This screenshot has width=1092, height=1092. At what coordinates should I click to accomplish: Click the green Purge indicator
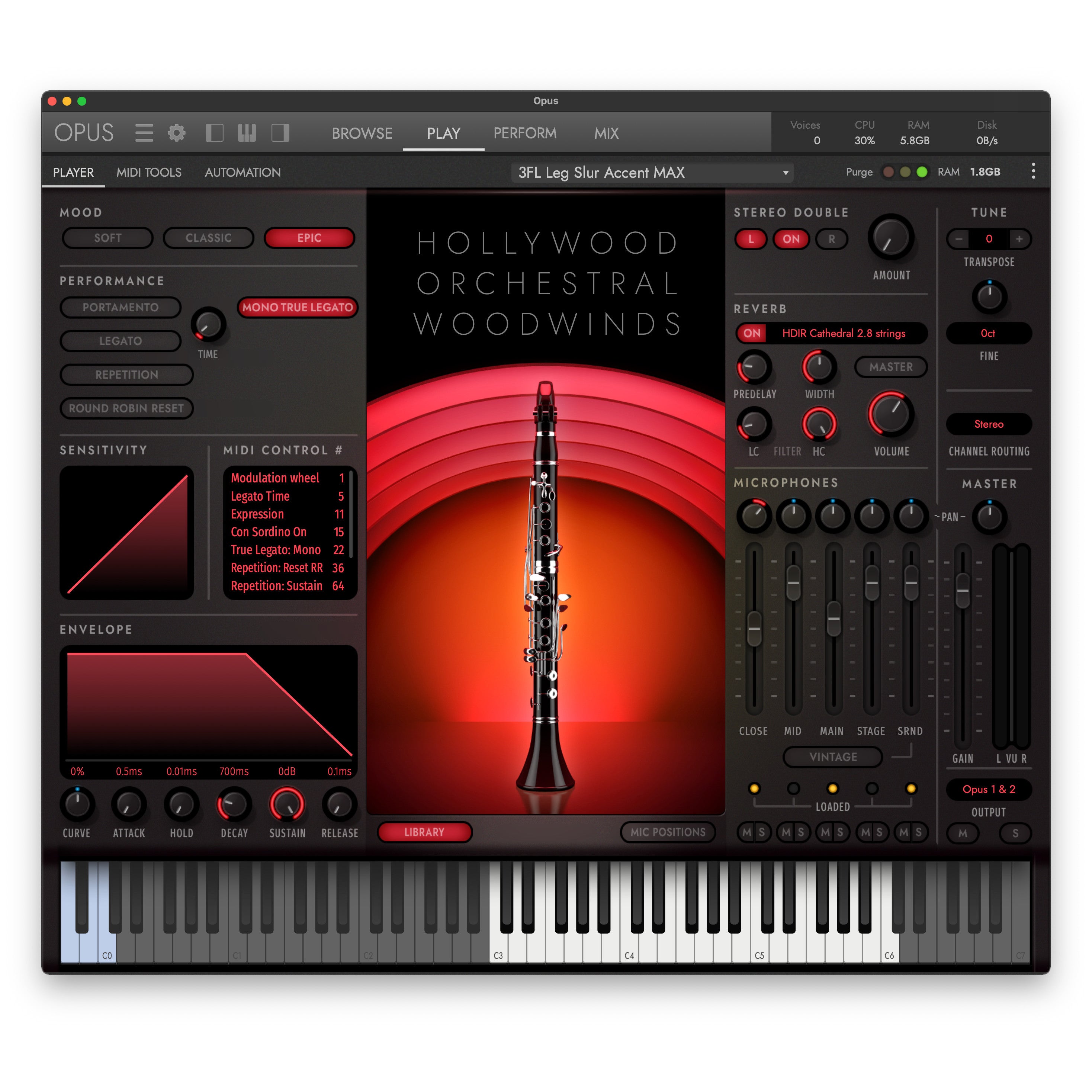(922, 172)
